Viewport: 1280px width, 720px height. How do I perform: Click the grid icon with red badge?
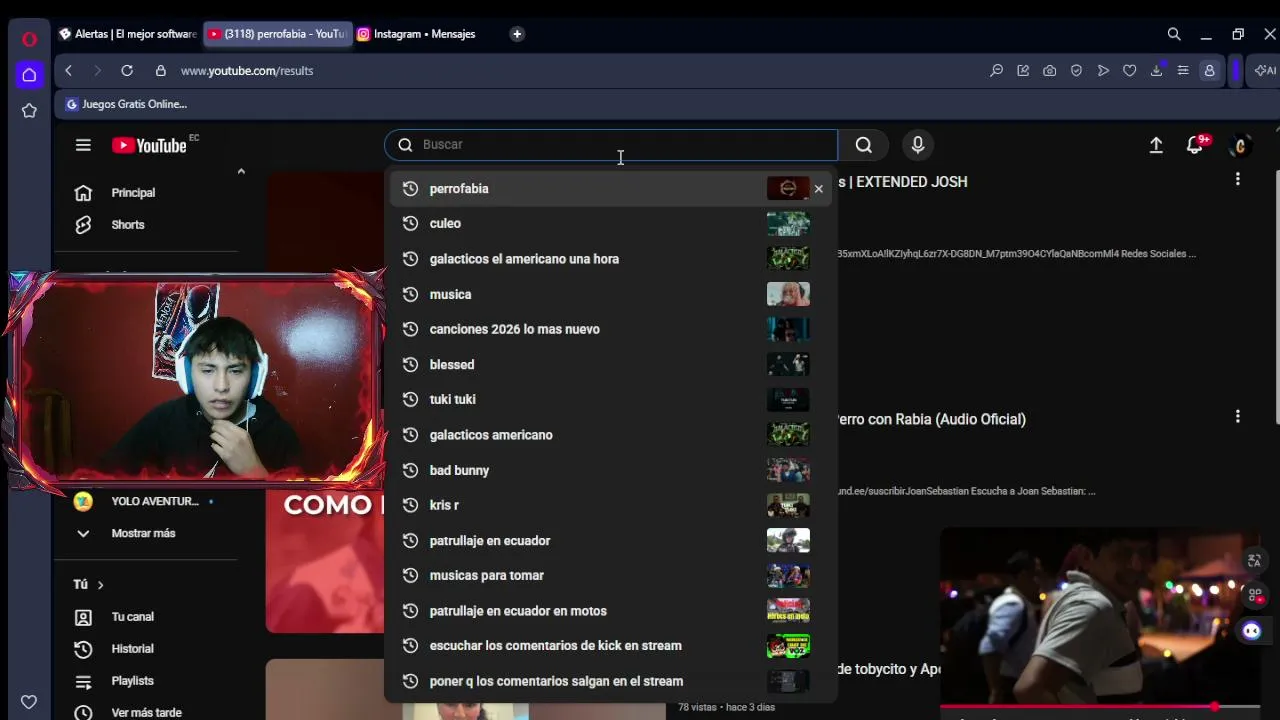[1254, 595]
